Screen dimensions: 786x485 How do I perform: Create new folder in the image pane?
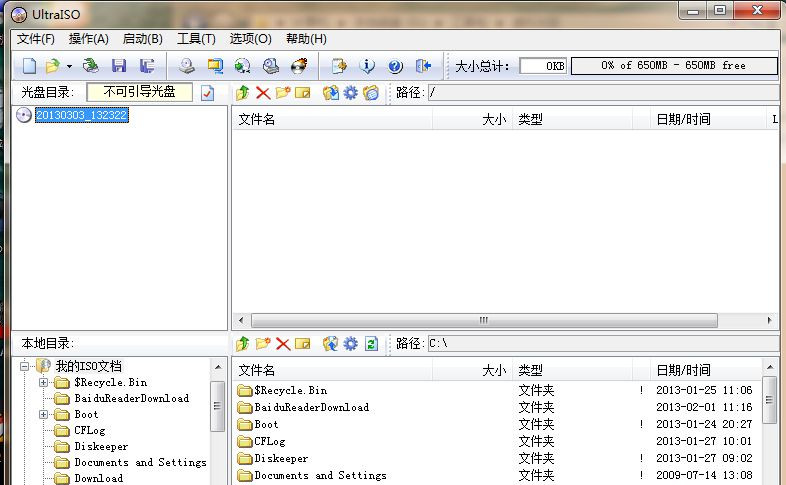pos(283,93)
